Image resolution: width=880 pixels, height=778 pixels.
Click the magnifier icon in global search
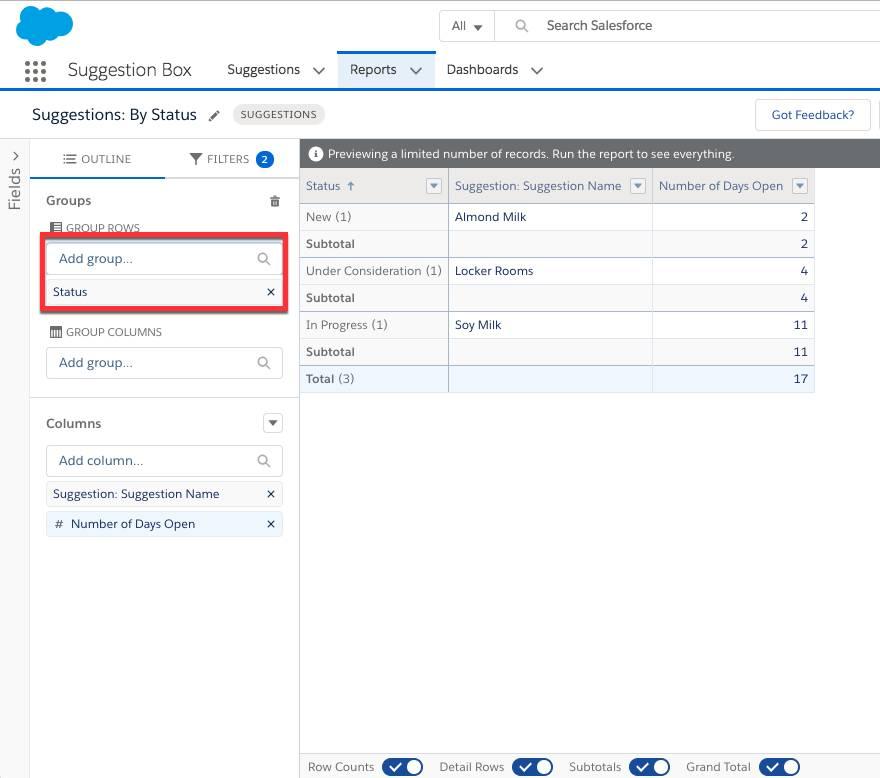coord(521,26)
